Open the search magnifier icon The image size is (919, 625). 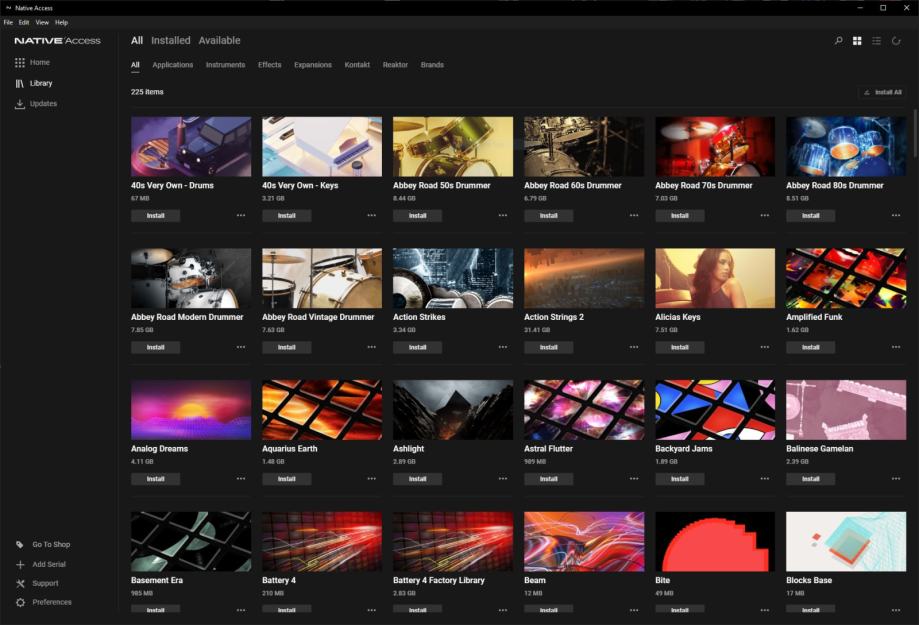pyautogui.click(x=838, y=41)
